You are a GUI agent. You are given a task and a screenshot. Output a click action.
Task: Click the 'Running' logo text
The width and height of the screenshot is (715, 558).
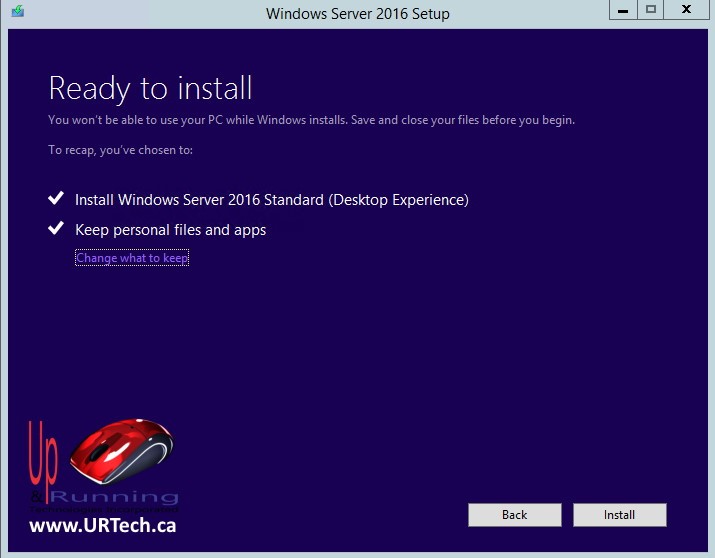click(x=113, y=497)
